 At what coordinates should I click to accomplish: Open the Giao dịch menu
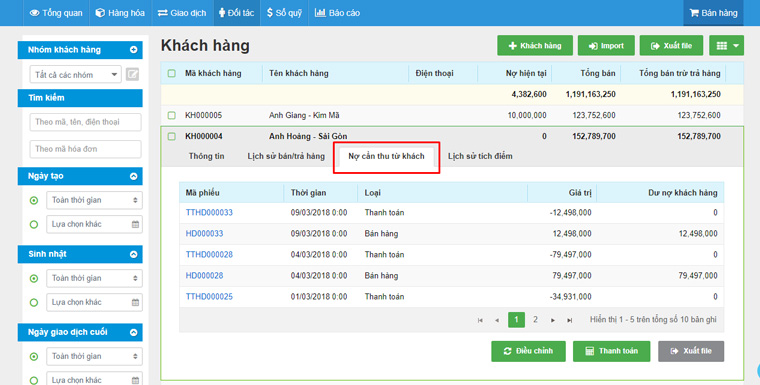pos(182,13)
